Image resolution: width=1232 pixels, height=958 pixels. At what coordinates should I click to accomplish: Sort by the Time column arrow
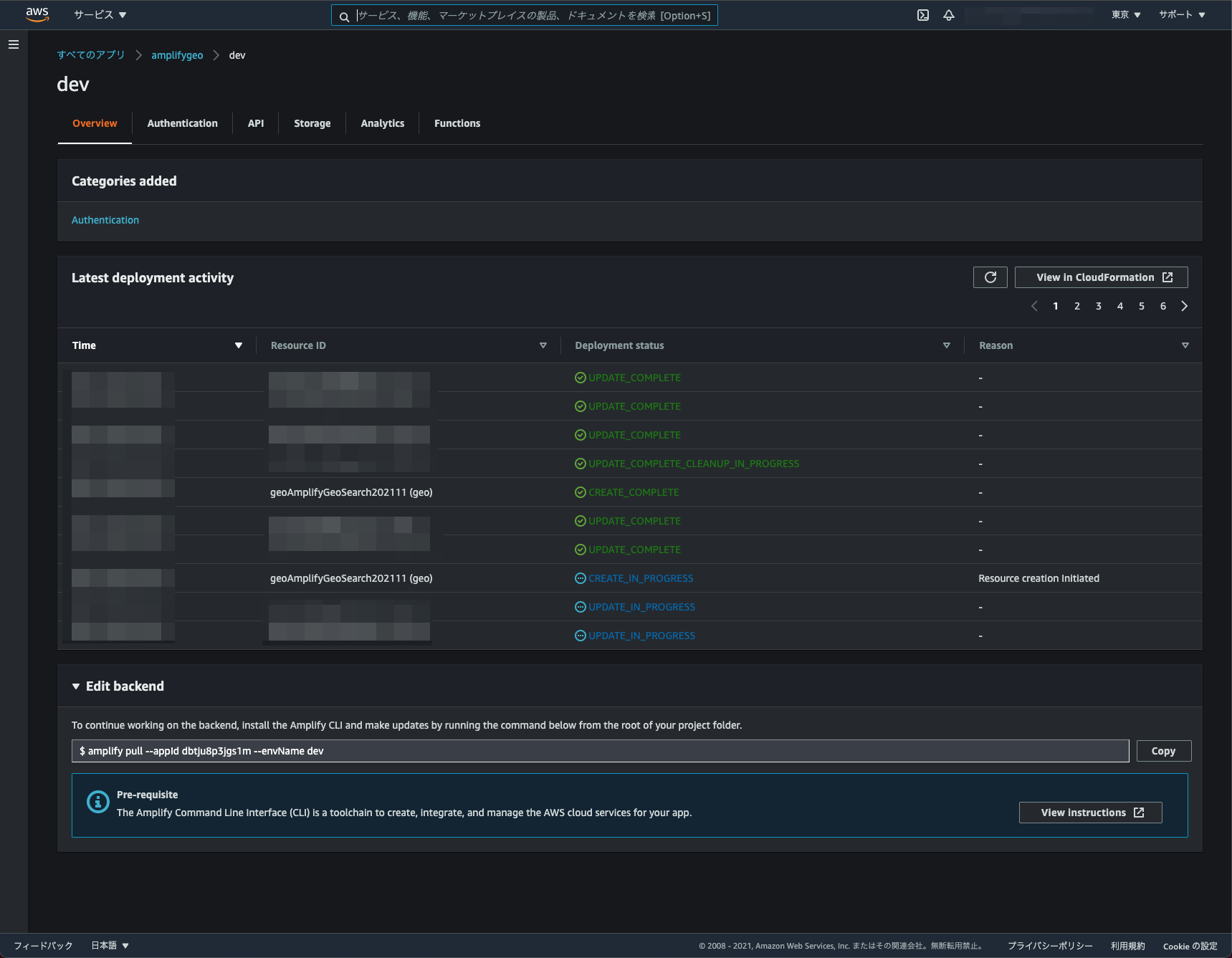pos(239,345)
